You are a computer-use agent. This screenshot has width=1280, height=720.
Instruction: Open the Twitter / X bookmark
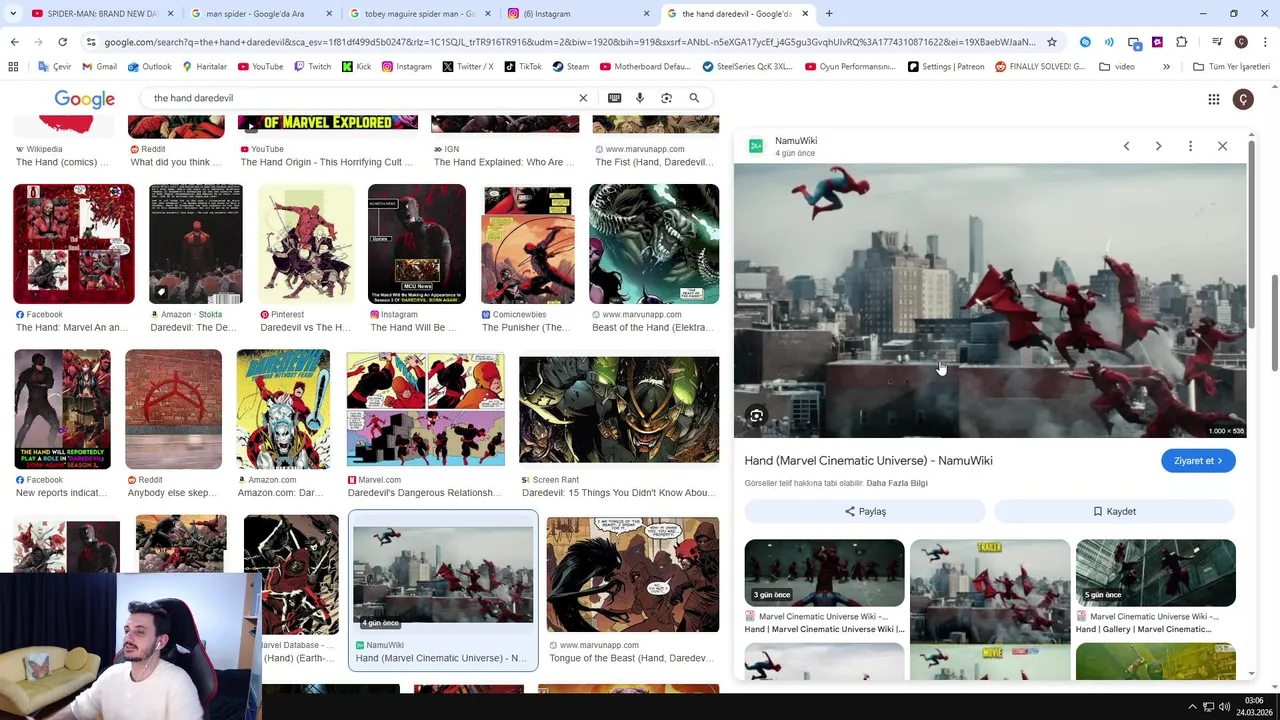468,67
